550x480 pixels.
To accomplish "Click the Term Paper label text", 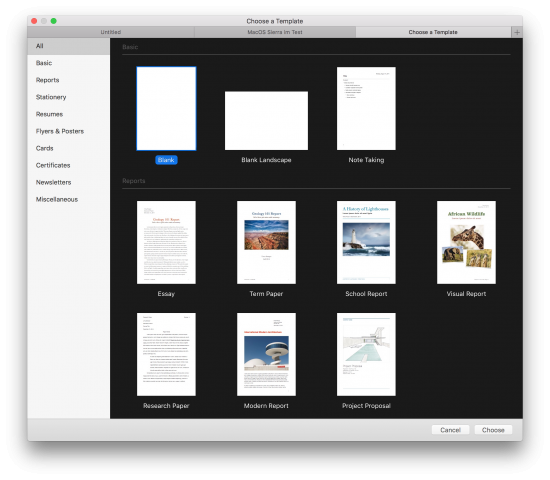I will click(266, 294).
